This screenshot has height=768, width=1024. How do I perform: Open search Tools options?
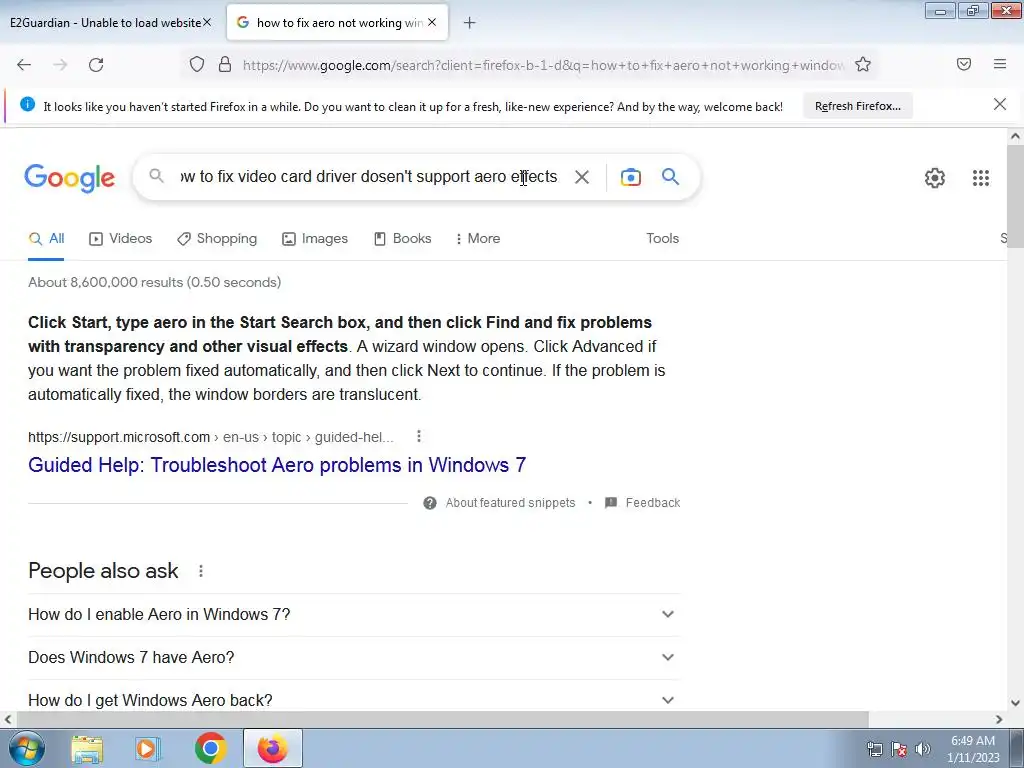tap(662, 239)
